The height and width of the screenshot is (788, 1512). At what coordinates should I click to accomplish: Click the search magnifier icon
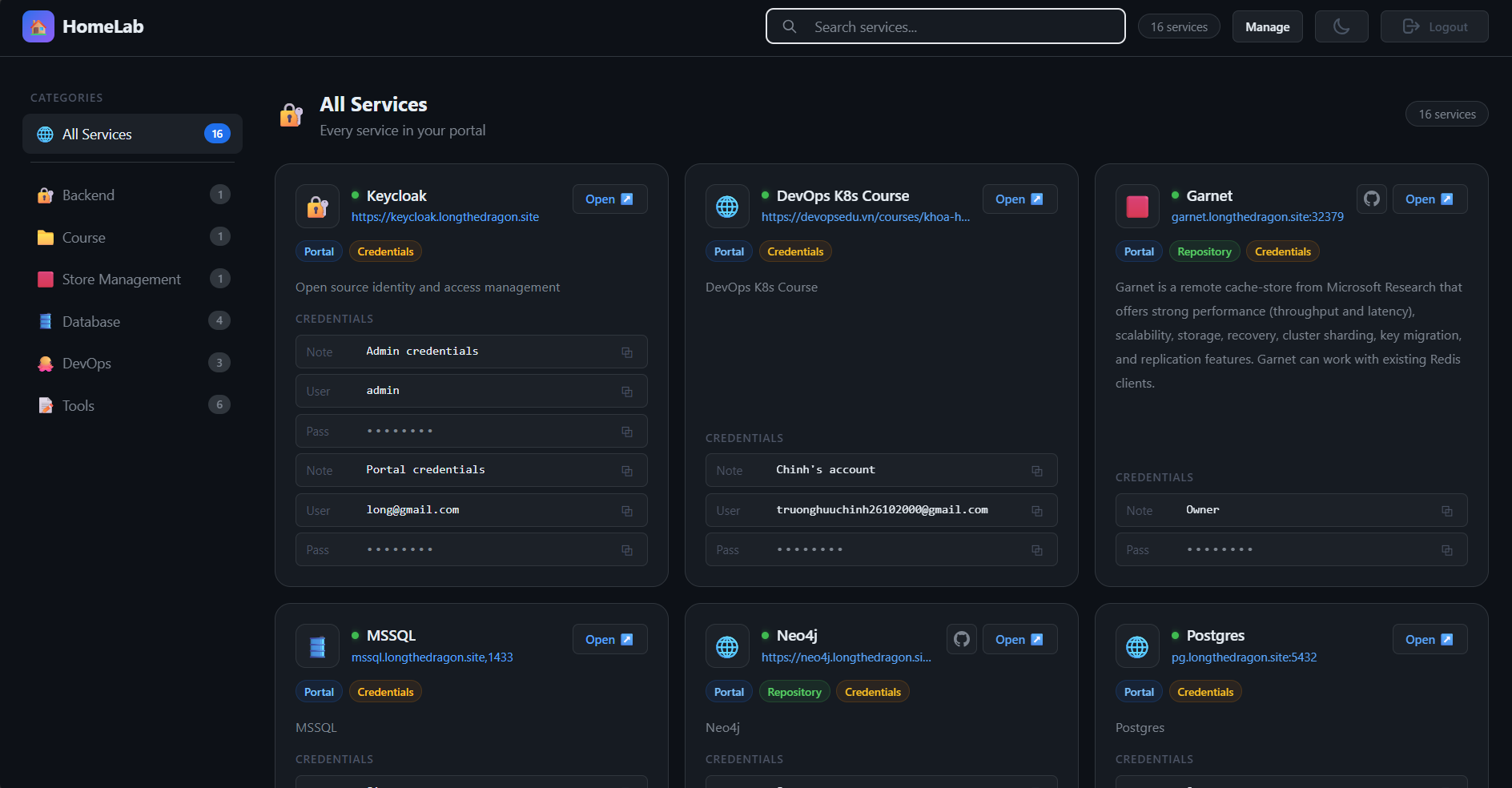tap(790, 26)
